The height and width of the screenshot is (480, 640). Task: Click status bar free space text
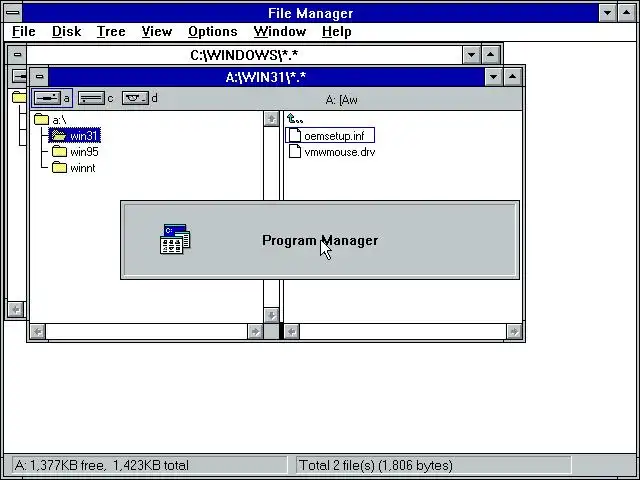(x=102, y=465)
